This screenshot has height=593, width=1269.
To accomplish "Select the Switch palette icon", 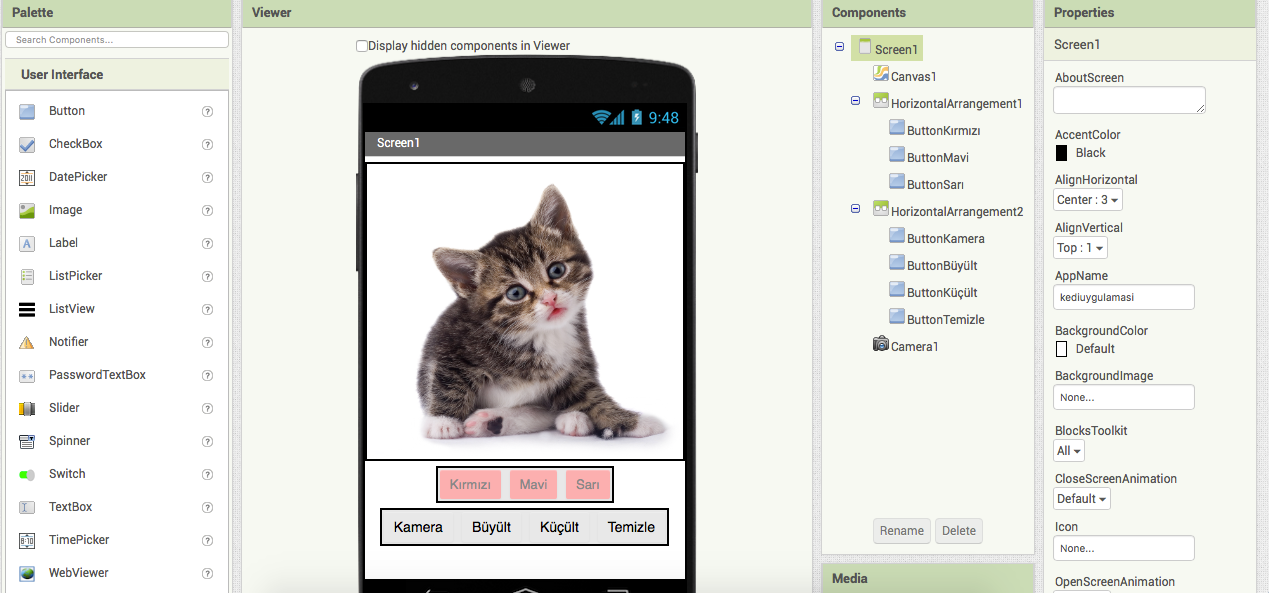I will pyautogui.click(x=27, y=475).
